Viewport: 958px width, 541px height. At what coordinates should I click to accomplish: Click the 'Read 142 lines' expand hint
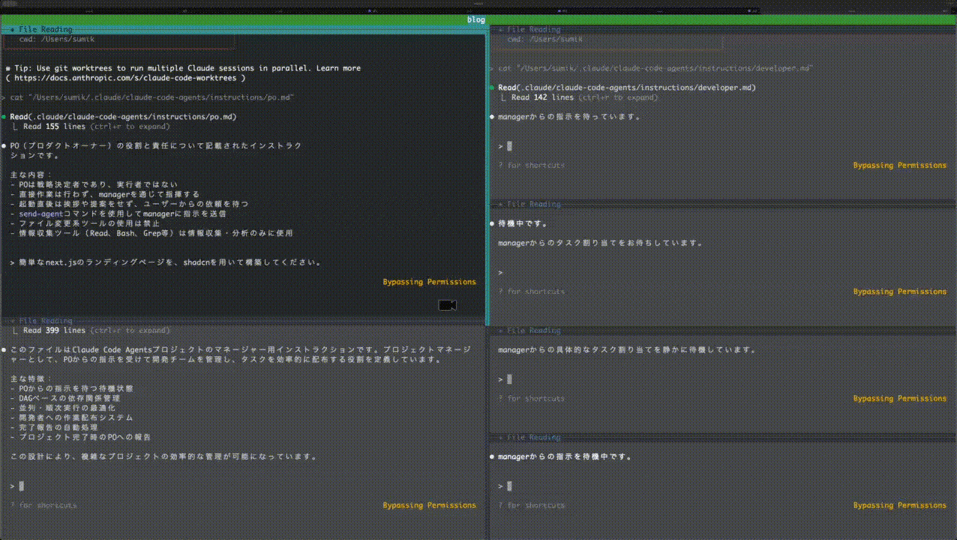[585, 98]
